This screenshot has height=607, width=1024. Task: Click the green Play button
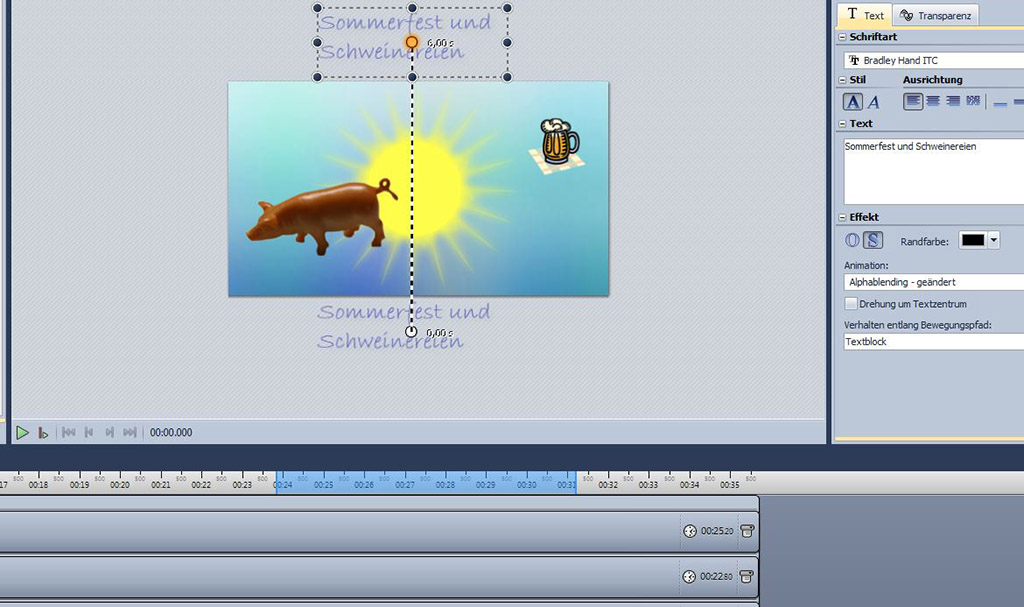22,432
